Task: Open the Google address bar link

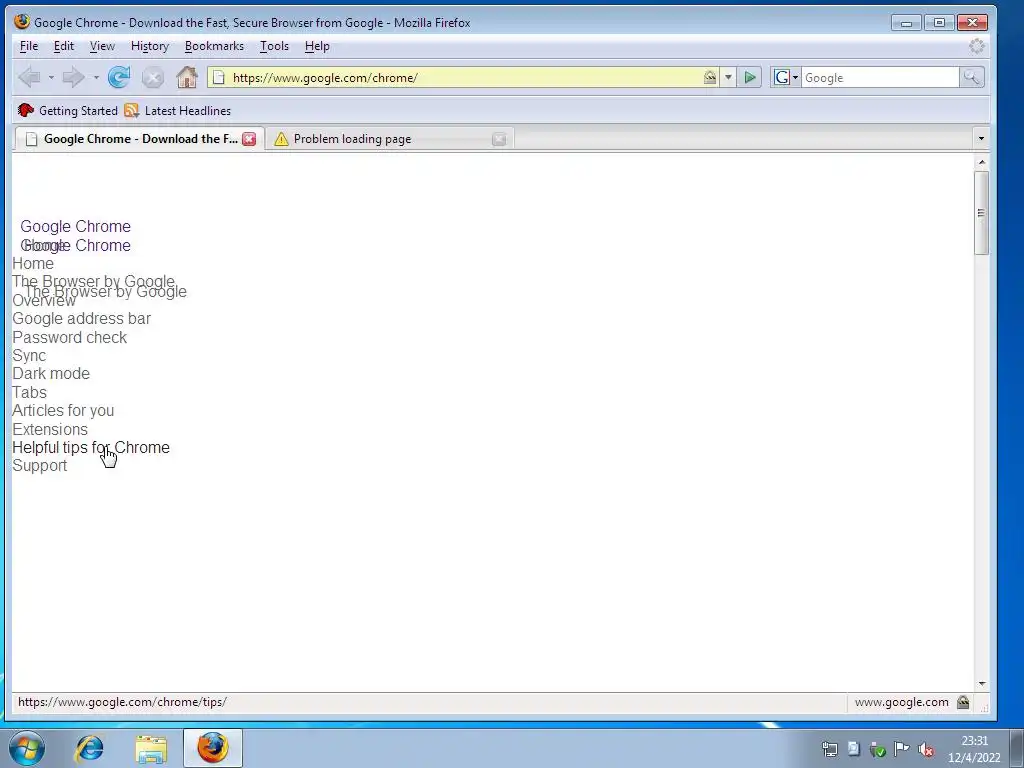Action: pyautogui.click(x=82, y=319)
